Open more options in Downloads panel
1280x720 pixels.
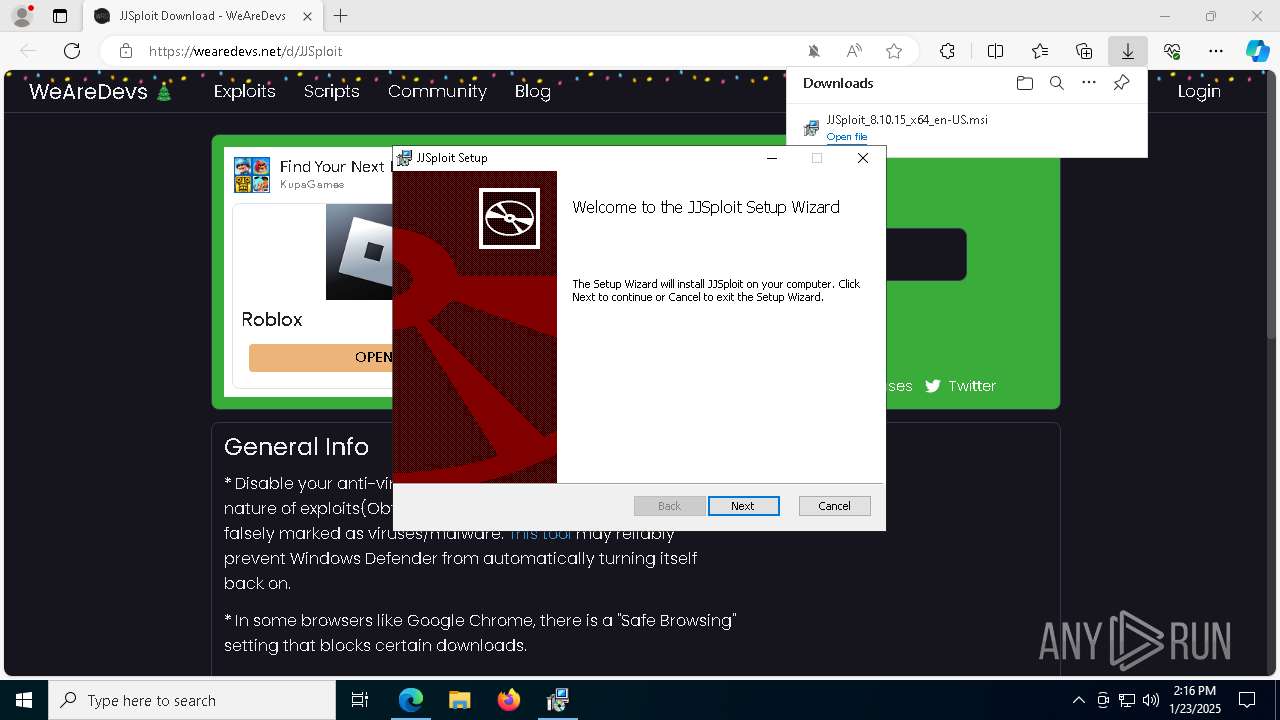point(1089,83)
